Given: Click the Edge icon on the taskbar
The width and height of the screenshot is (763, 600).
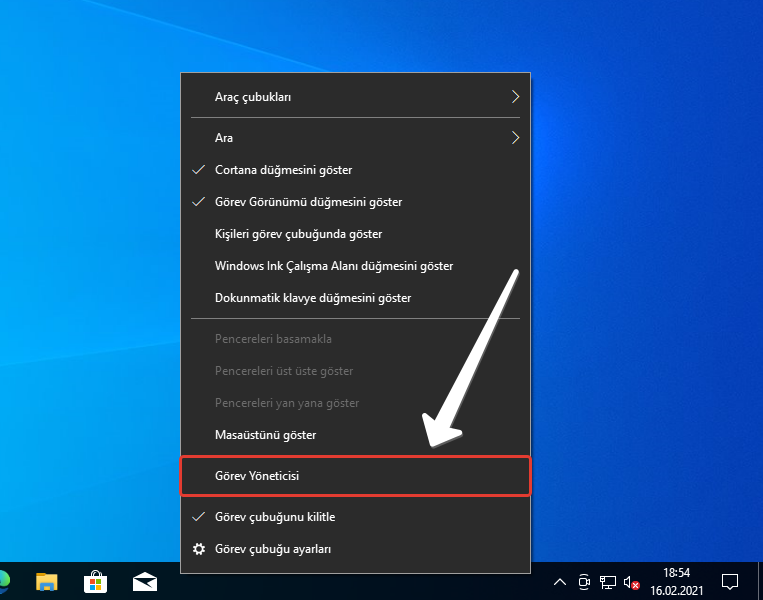Looking at the screenshot, I should coord(4,581).
